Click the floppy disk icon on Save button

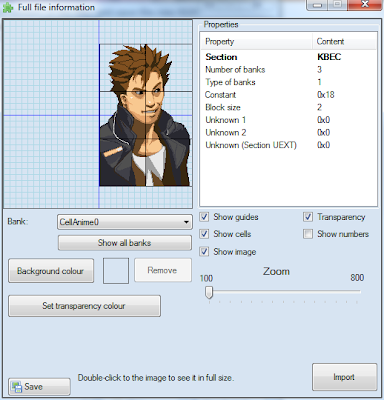[17, 387]
